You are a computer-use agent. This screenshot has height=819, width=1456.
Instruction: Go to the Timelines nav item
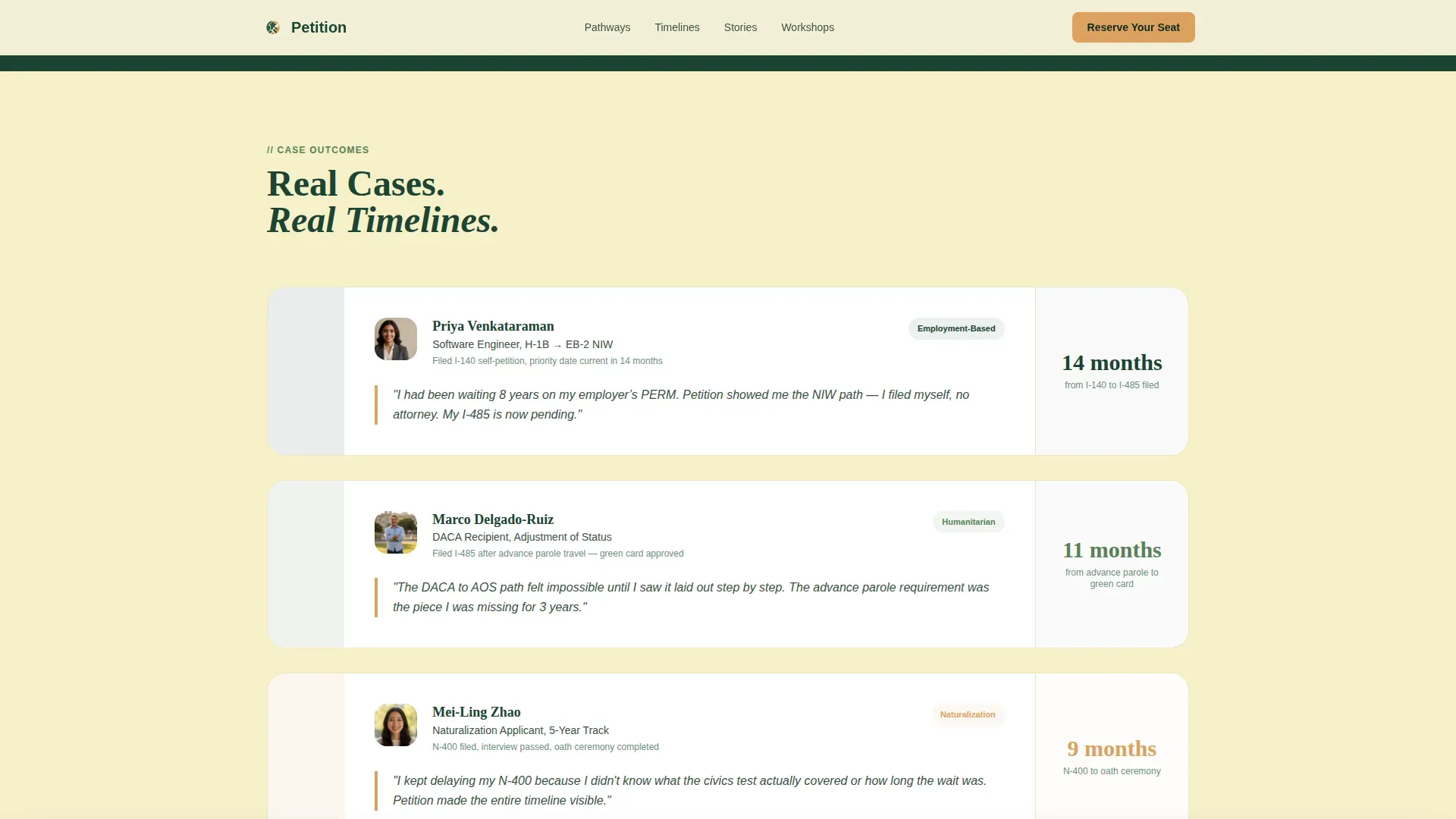pos(676,27)
